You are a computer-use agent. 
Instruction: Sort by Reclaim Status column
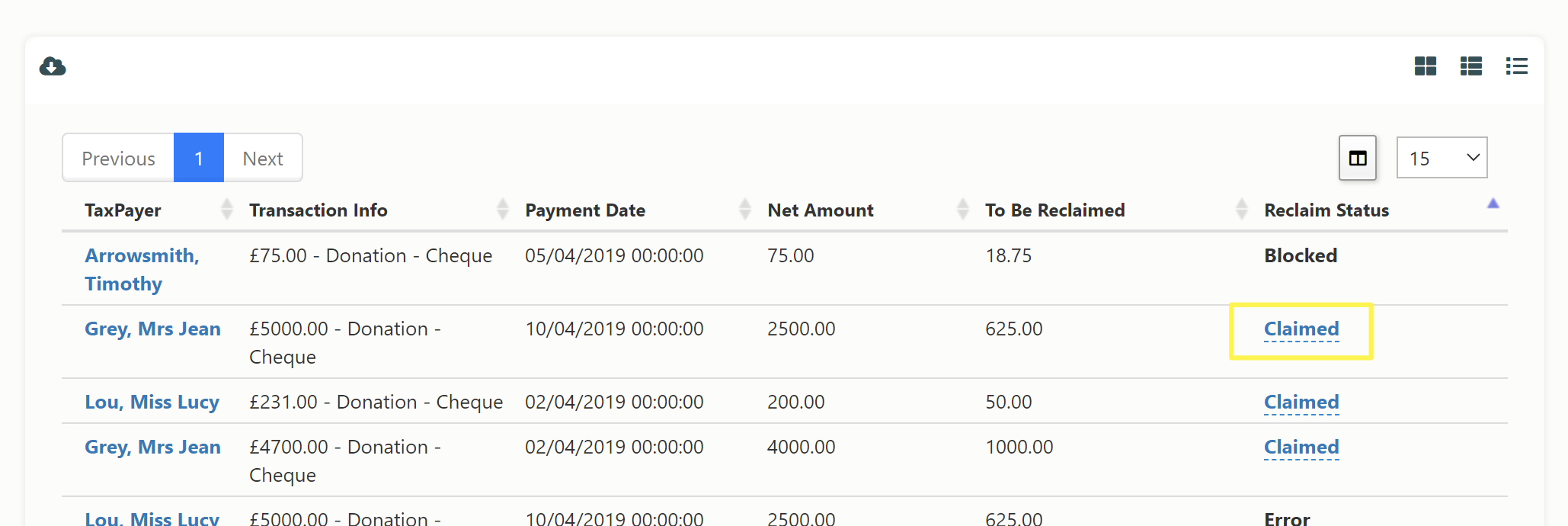(x=1326, y=210)
